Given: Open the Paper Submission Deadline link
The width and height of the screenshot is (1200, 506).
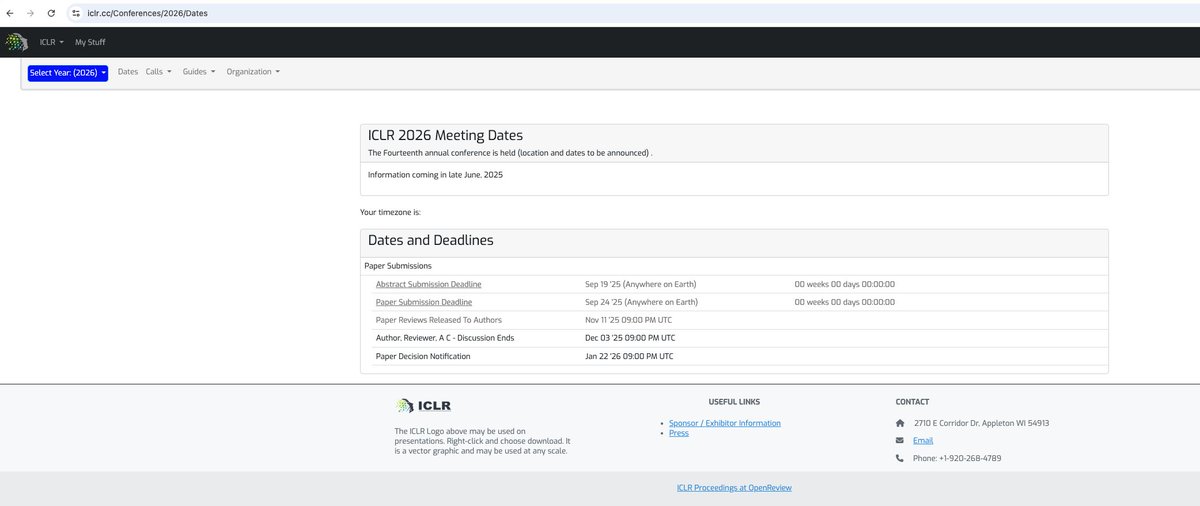Looking at the screenshot, I should 424,302.
